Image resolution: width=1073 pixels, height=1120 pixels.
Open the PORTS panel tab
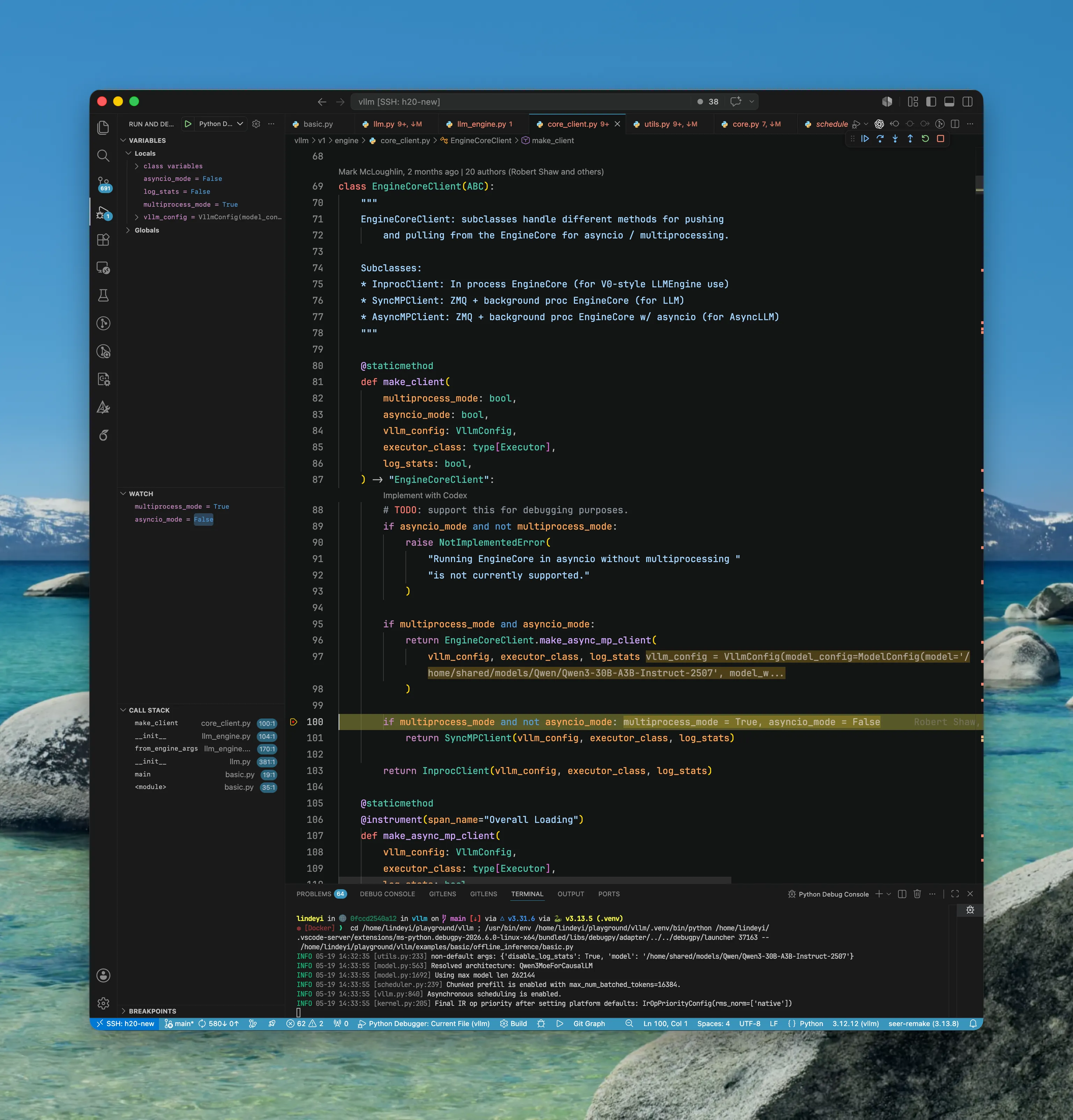pyautogui.click(x=609, y=894)
